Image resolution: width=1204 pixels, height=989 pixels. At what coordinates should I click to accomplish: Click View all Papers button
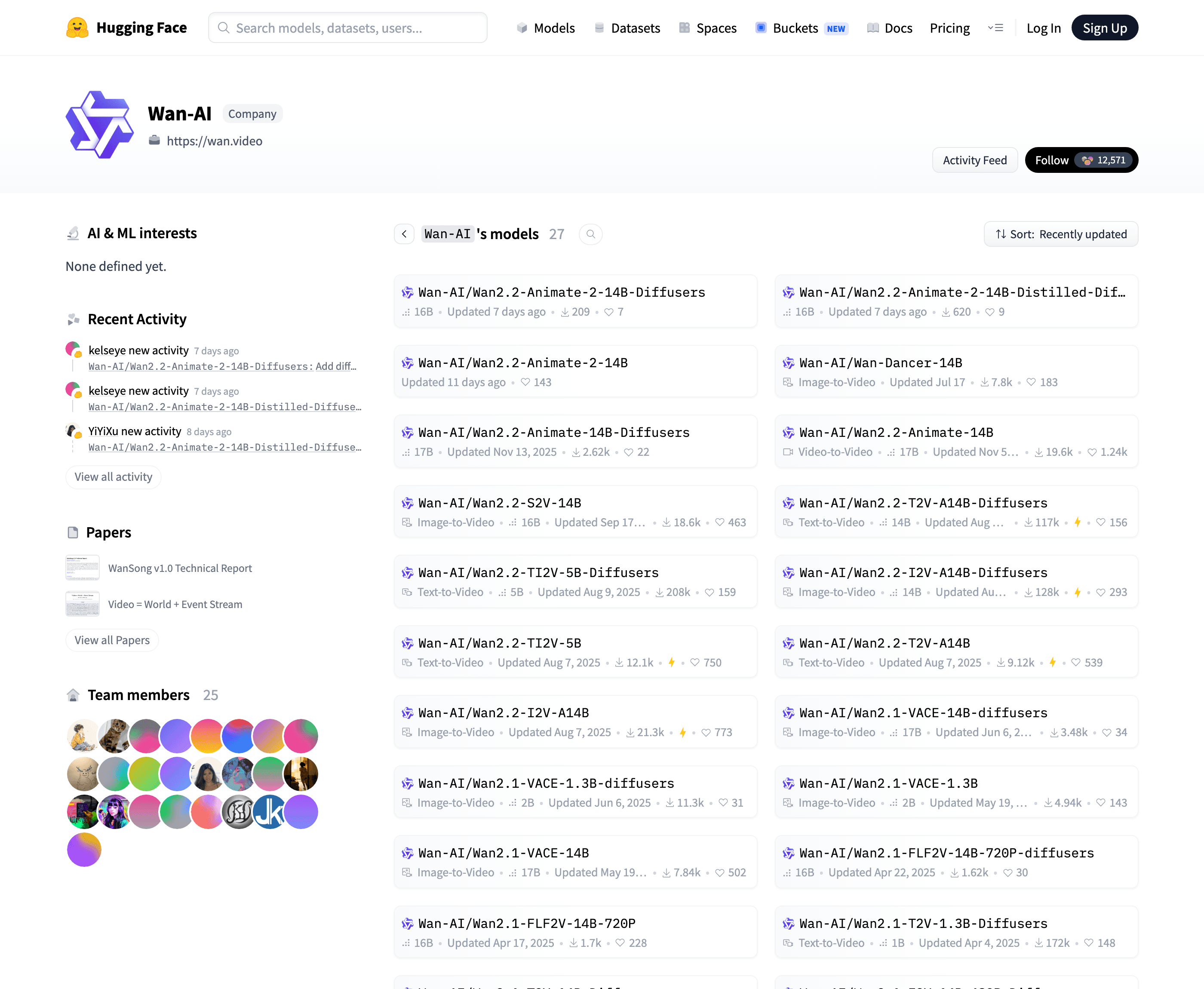112,640
